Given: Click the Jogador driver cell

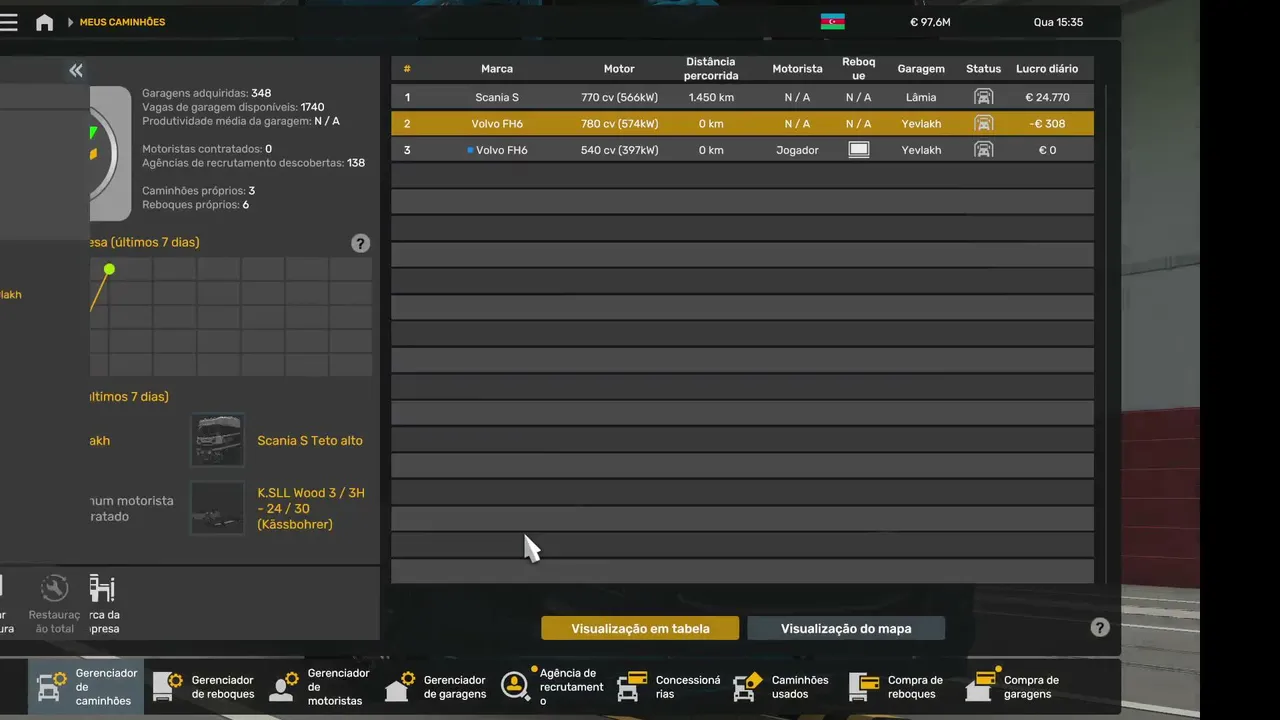Looking at the screenshot, I should (x=797, y=150).
